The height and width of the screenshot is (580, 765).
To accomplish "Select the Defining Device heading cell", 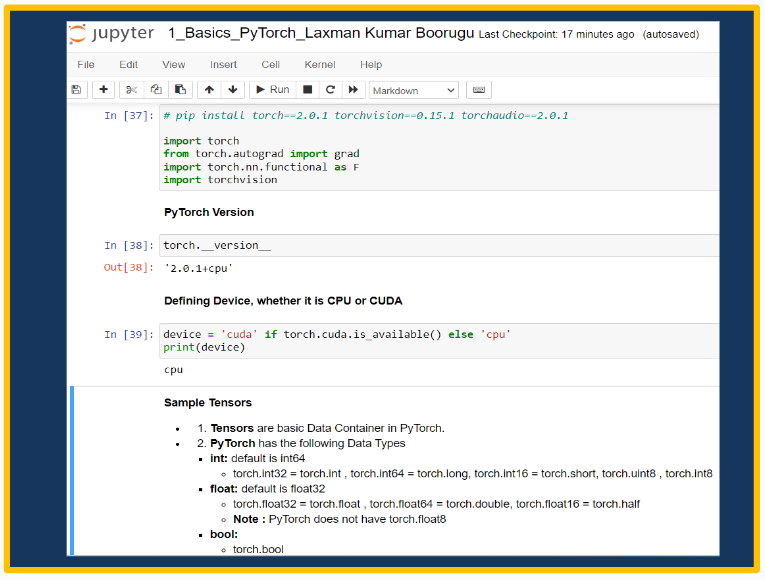I will pyautogui.click(x=283, y=300).
